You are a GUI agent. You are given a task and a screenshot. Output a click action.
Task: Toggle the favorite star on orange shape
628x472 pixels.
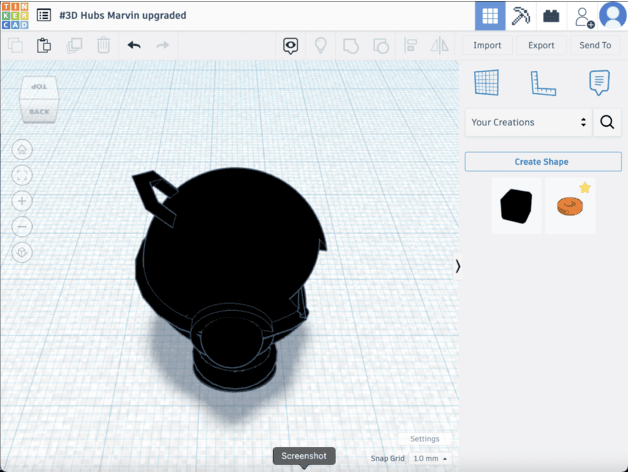[585, 187]
